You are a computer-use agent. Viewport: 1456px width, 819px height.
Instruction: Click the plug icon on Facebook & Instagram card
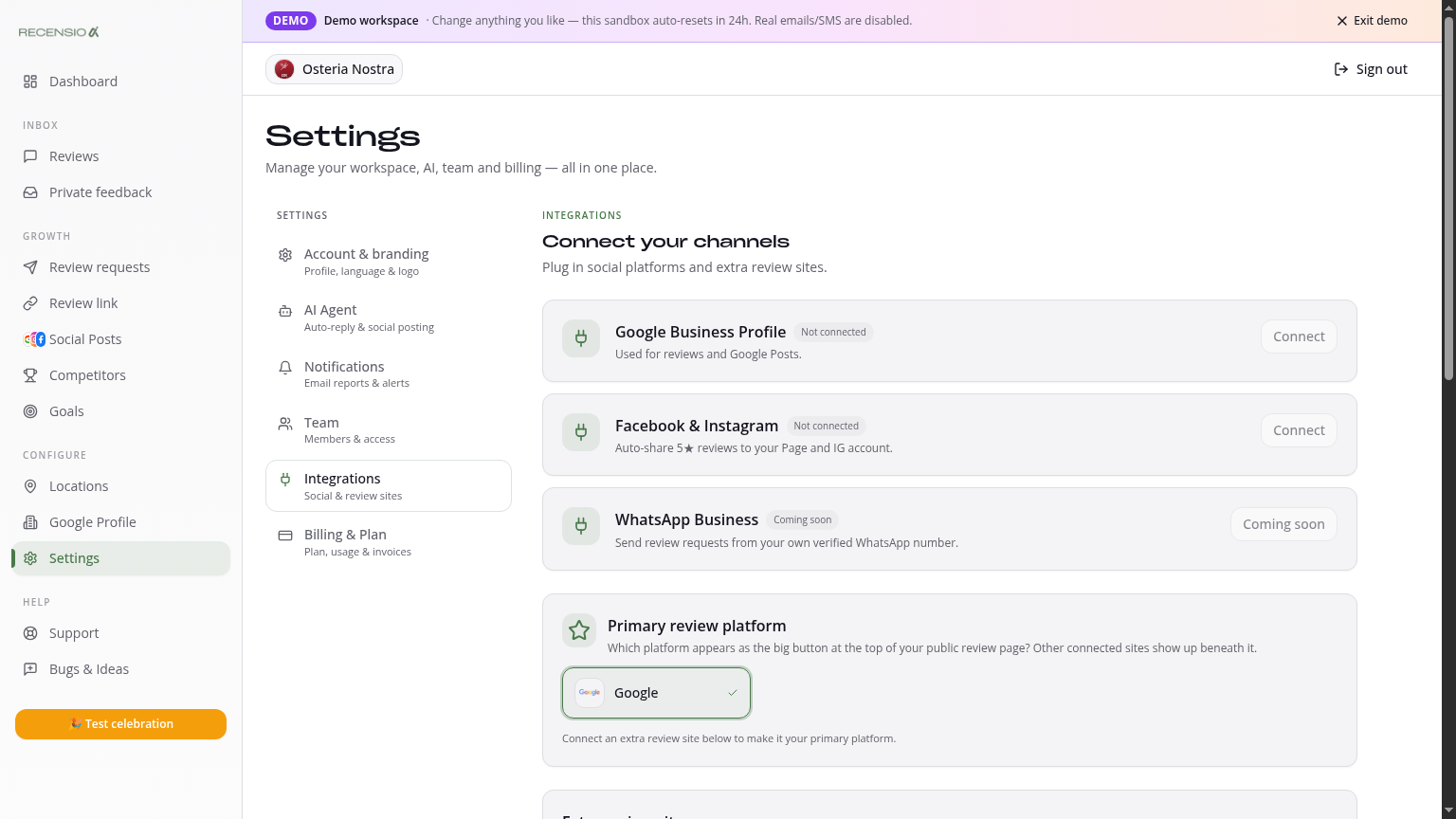pos(581,432)
